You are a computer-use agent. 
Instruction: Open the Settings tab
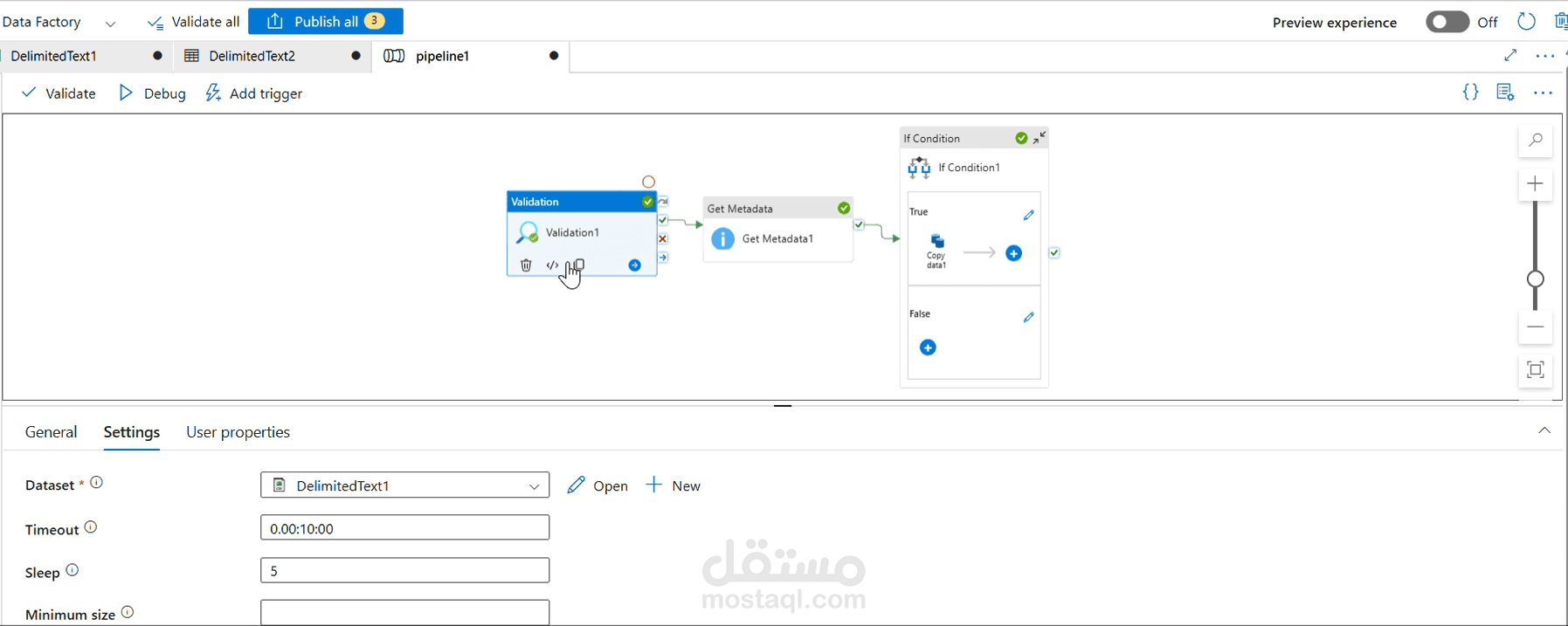[132, 432]
